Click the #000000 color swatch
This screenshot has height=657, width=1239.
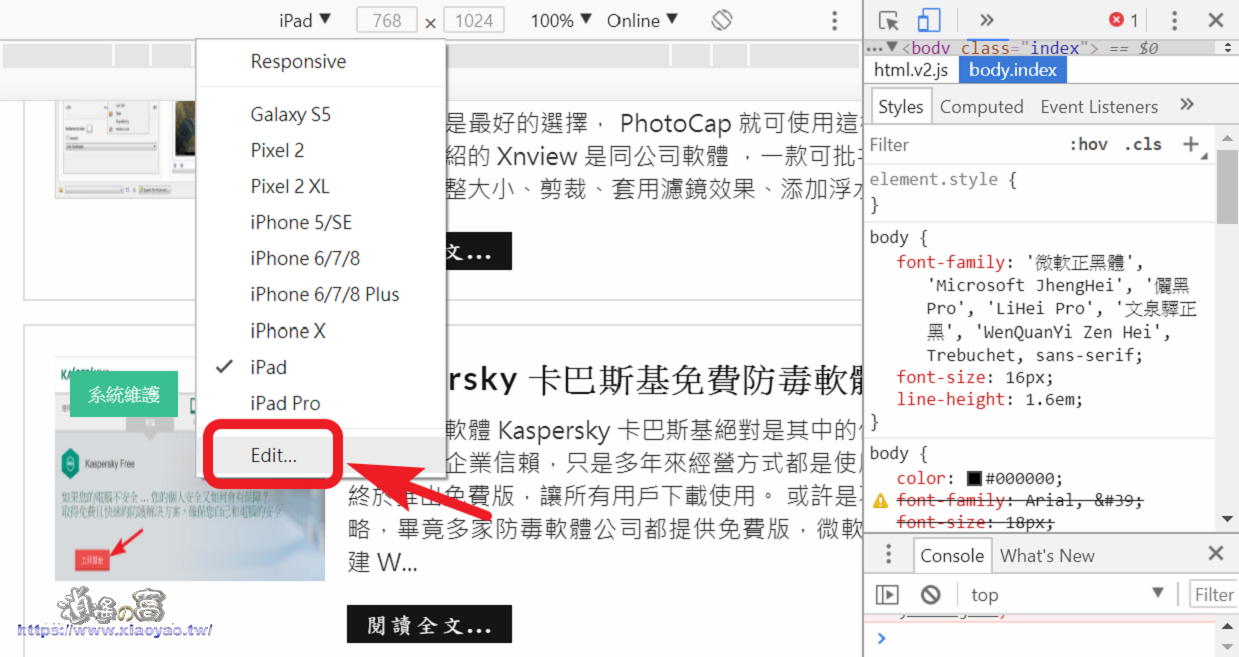click(974, 479)
